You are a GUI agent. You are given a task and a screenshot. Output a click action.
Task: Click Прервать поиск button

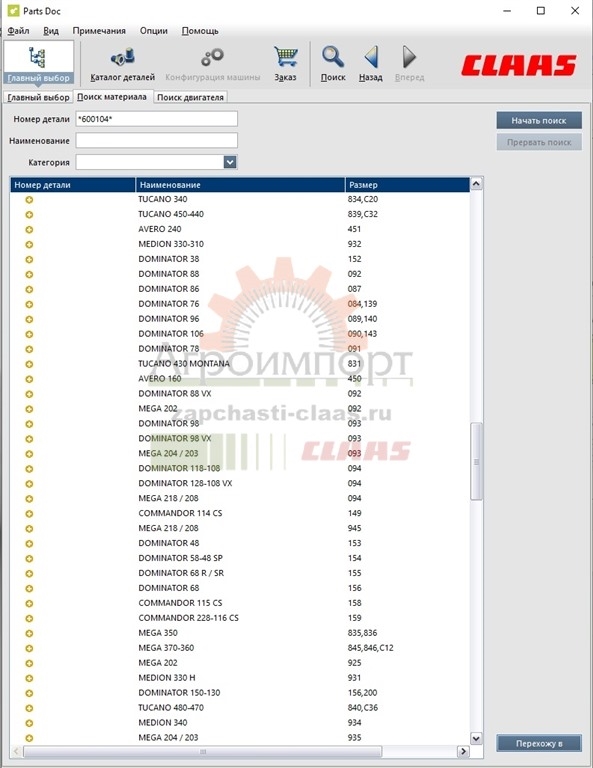point(539,142)
